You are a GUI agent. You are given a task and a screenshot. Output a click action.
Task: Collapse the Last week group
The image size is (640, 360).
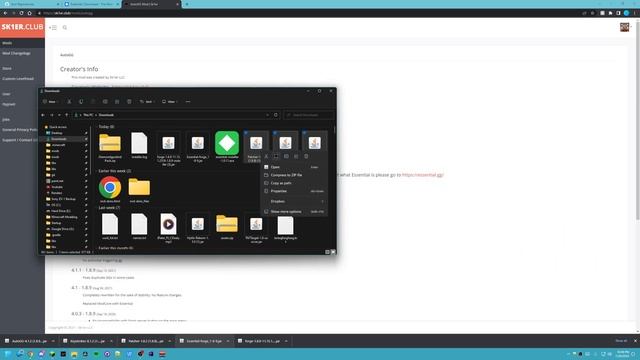[109, 207]
